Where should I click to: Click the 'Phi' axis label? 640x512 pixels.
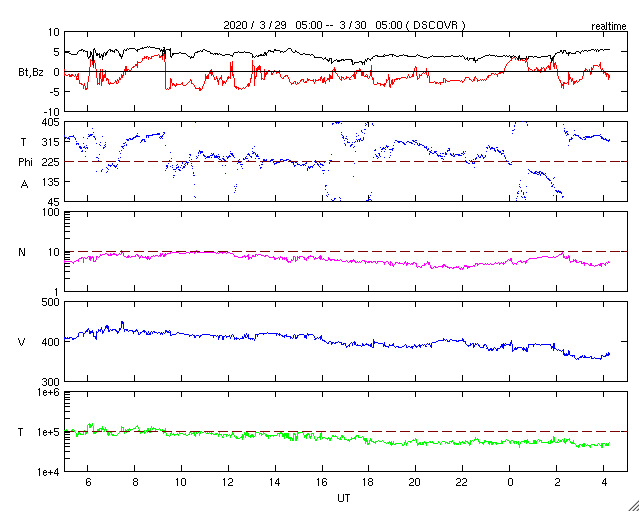pyautogui.click(x=25, y=163)
